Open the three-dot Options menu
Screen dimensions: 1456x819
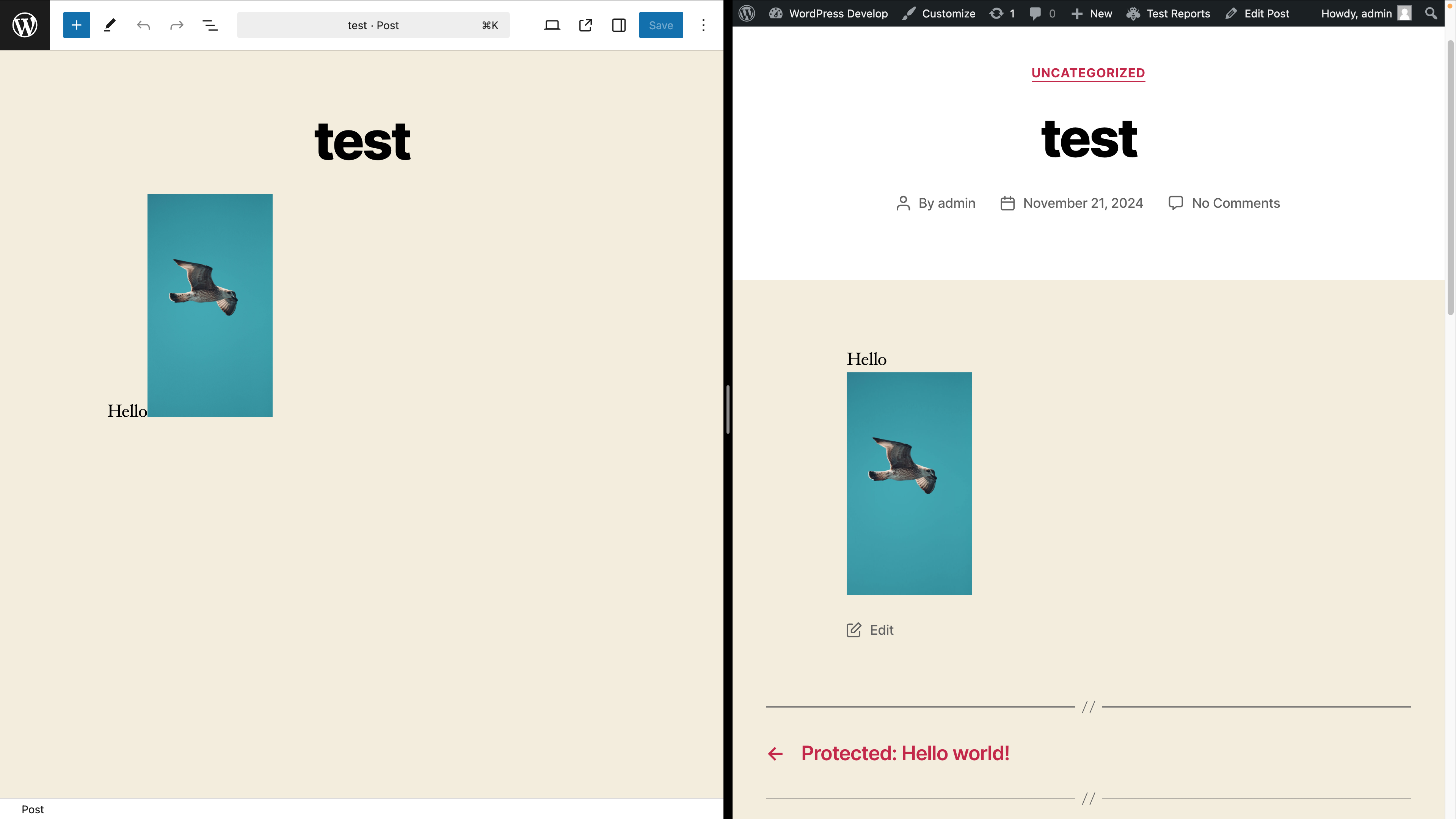click(703, 25)
